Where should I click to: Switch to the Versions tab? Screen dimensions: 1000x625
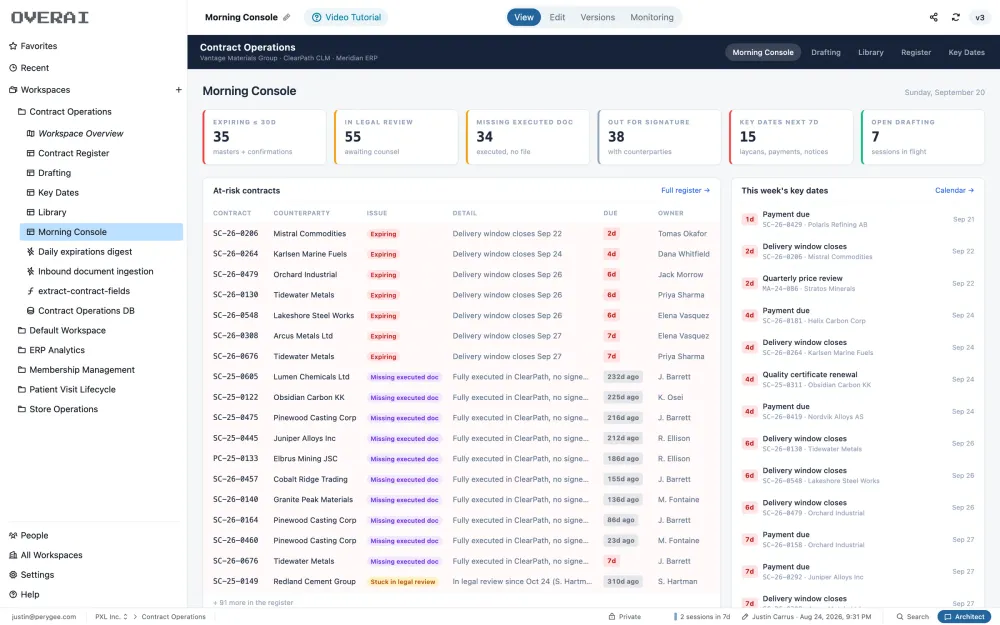[598, 17]
